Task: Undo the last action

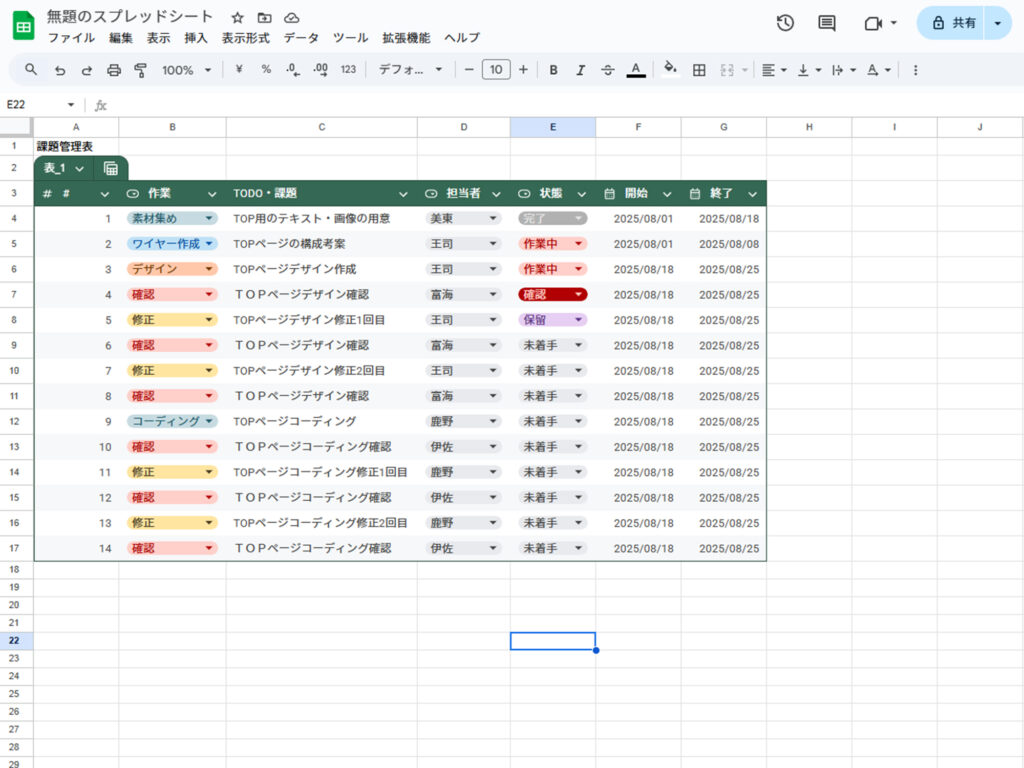Action: pos(60,70)
